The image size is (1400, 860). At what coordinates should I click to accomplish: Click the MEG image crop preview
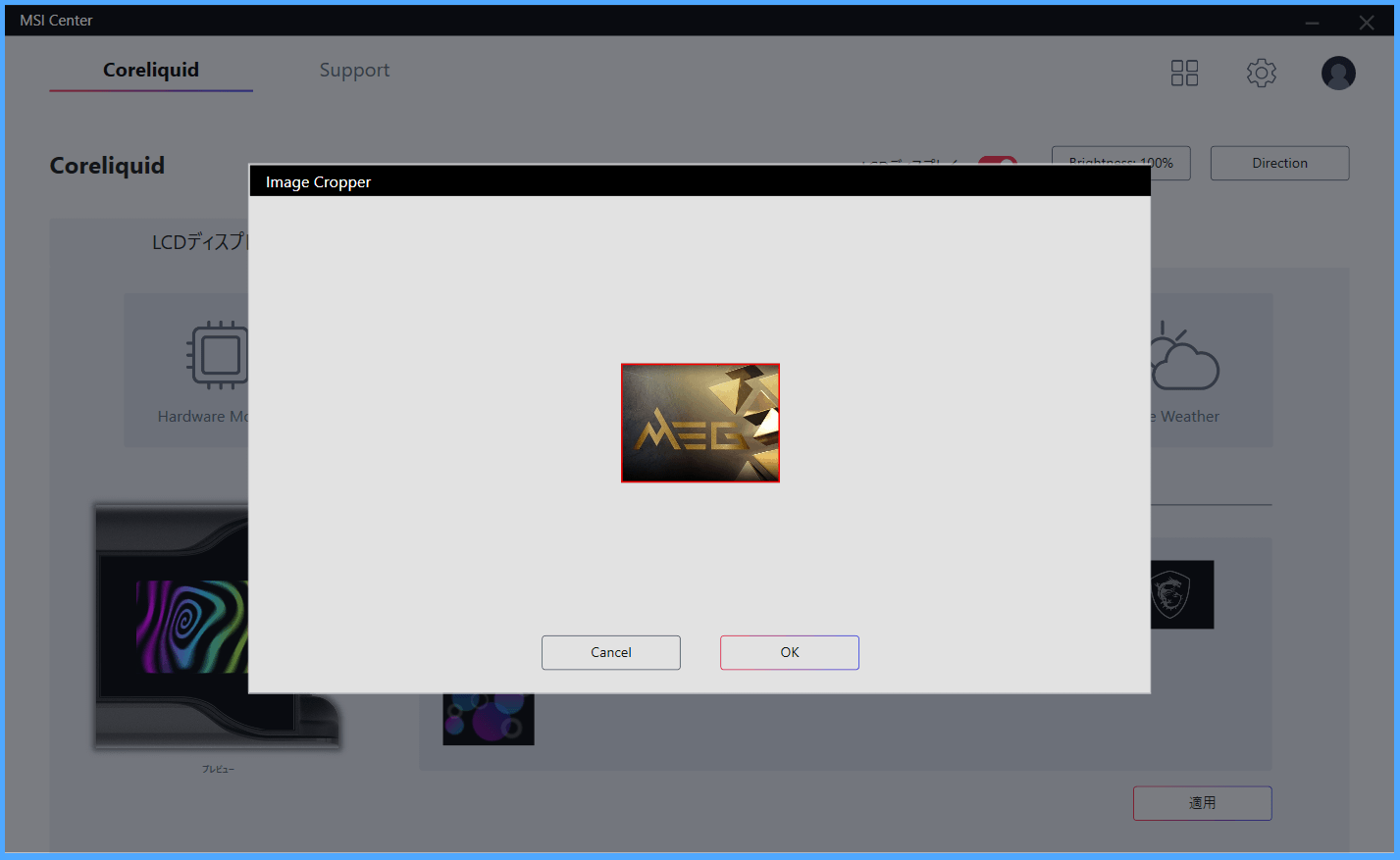[x=700, y=423]
